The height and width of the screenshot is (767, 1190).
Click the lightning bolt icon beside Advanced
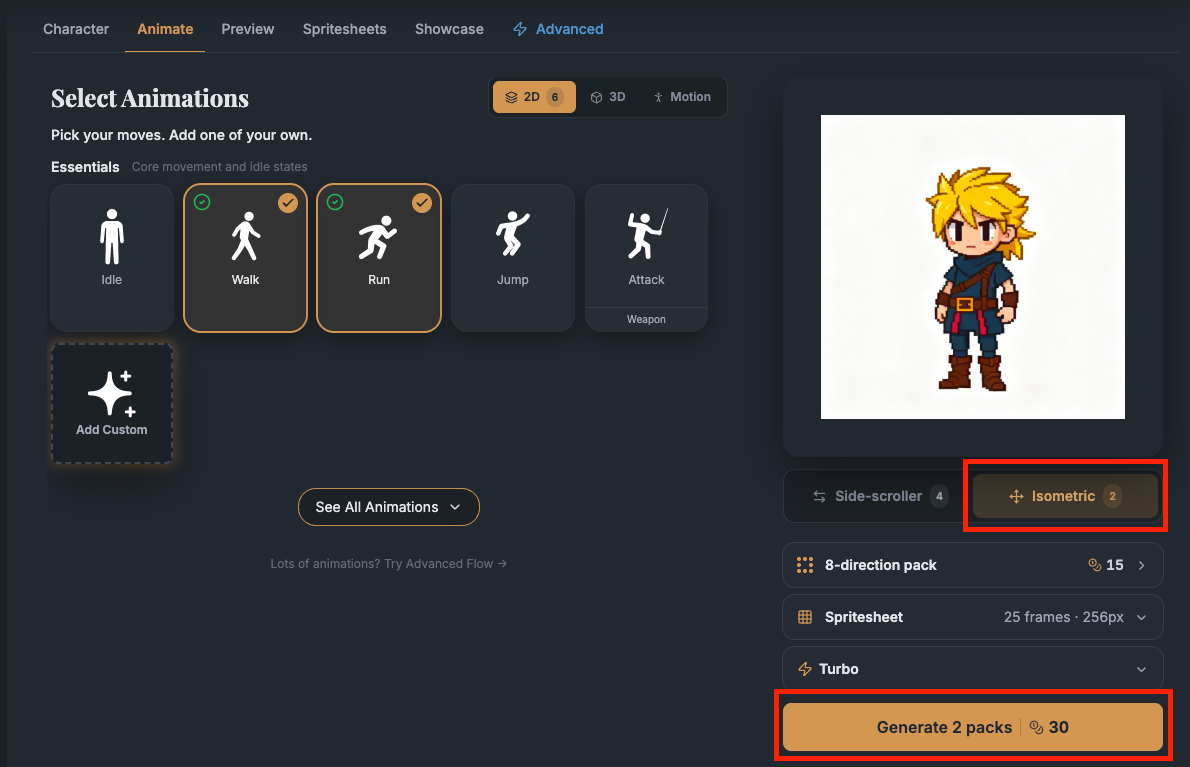coord(520,29)
